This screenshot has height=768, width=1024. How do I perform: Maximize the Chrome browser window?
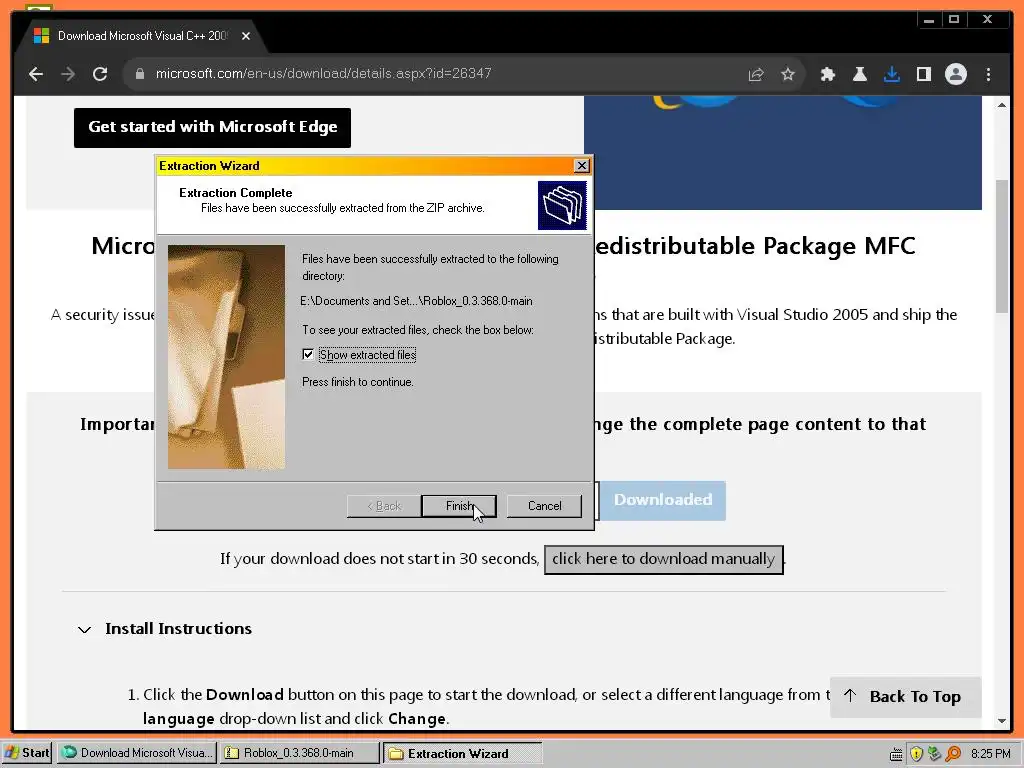(x=954, y=20)
